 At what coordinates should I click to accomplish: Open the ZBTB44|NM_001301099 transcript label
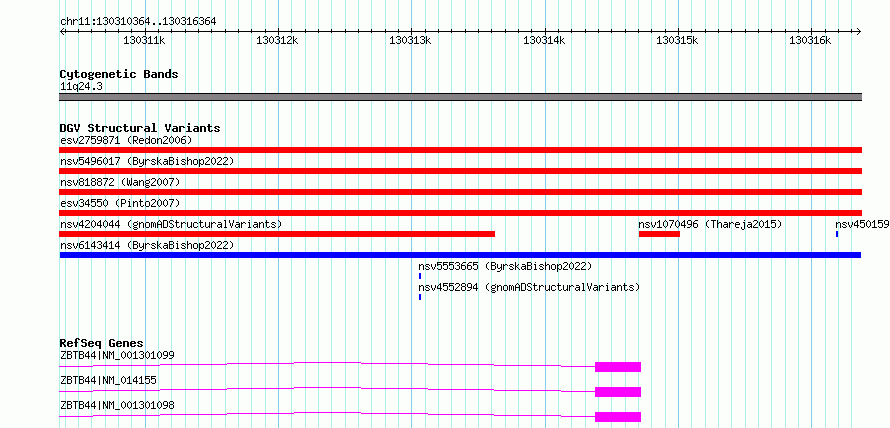(x=117, y=355)
